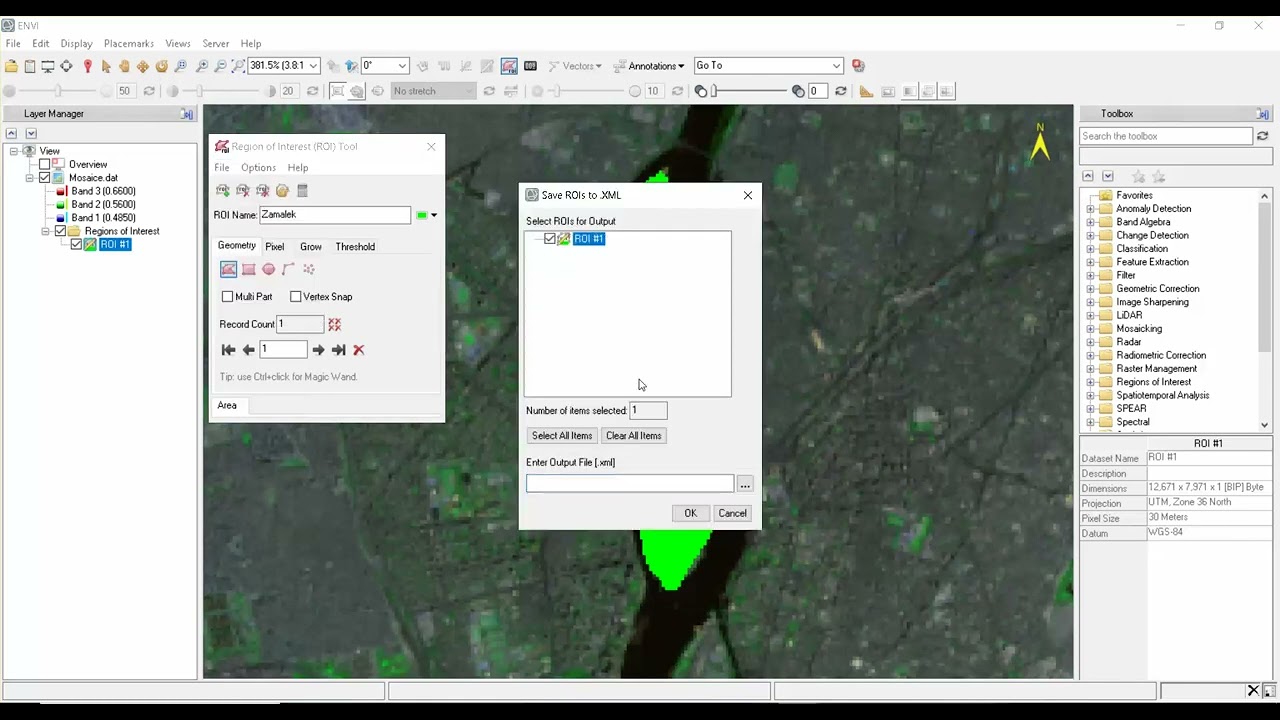Click OK in Save ROIs dialog
The height and width of the screenshot is (720, 1280).
coord(690,514)
